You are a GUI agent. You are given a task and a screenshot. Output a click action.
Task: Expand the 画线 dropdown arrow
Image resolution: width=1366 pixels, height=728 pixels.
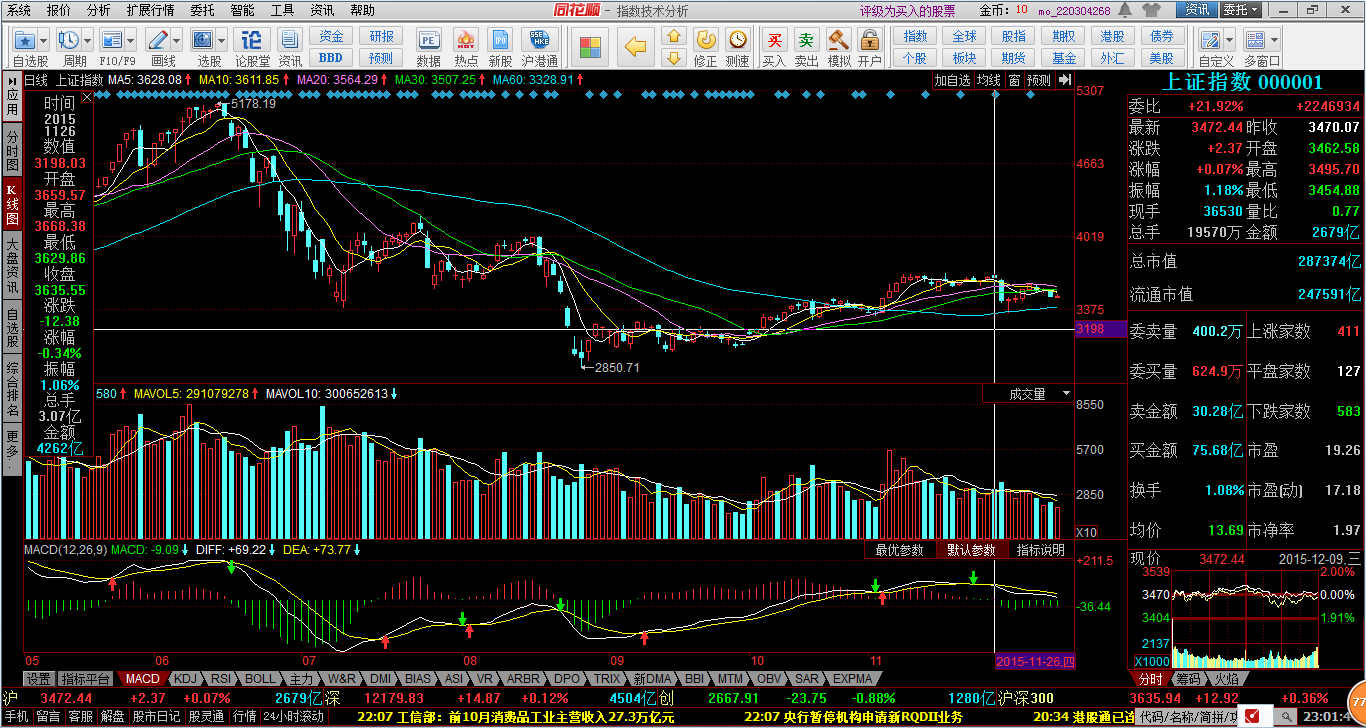[176, 40]
